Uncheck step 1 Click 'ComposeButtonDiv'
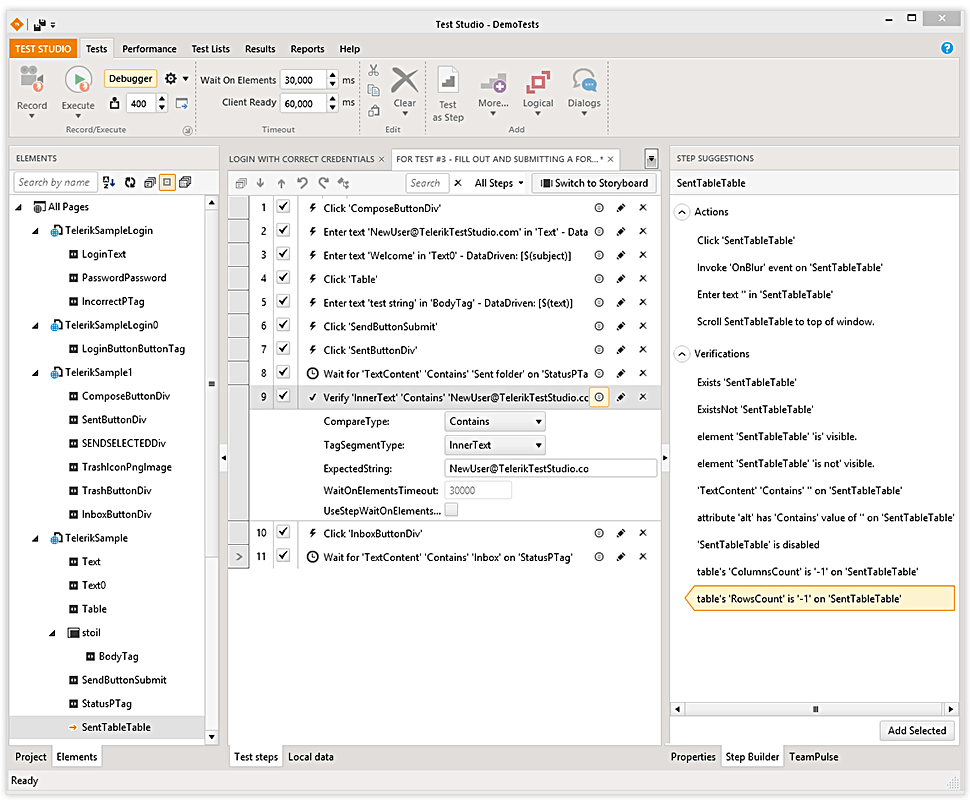The width and height of the screenshot is (970, 804). 283,207
